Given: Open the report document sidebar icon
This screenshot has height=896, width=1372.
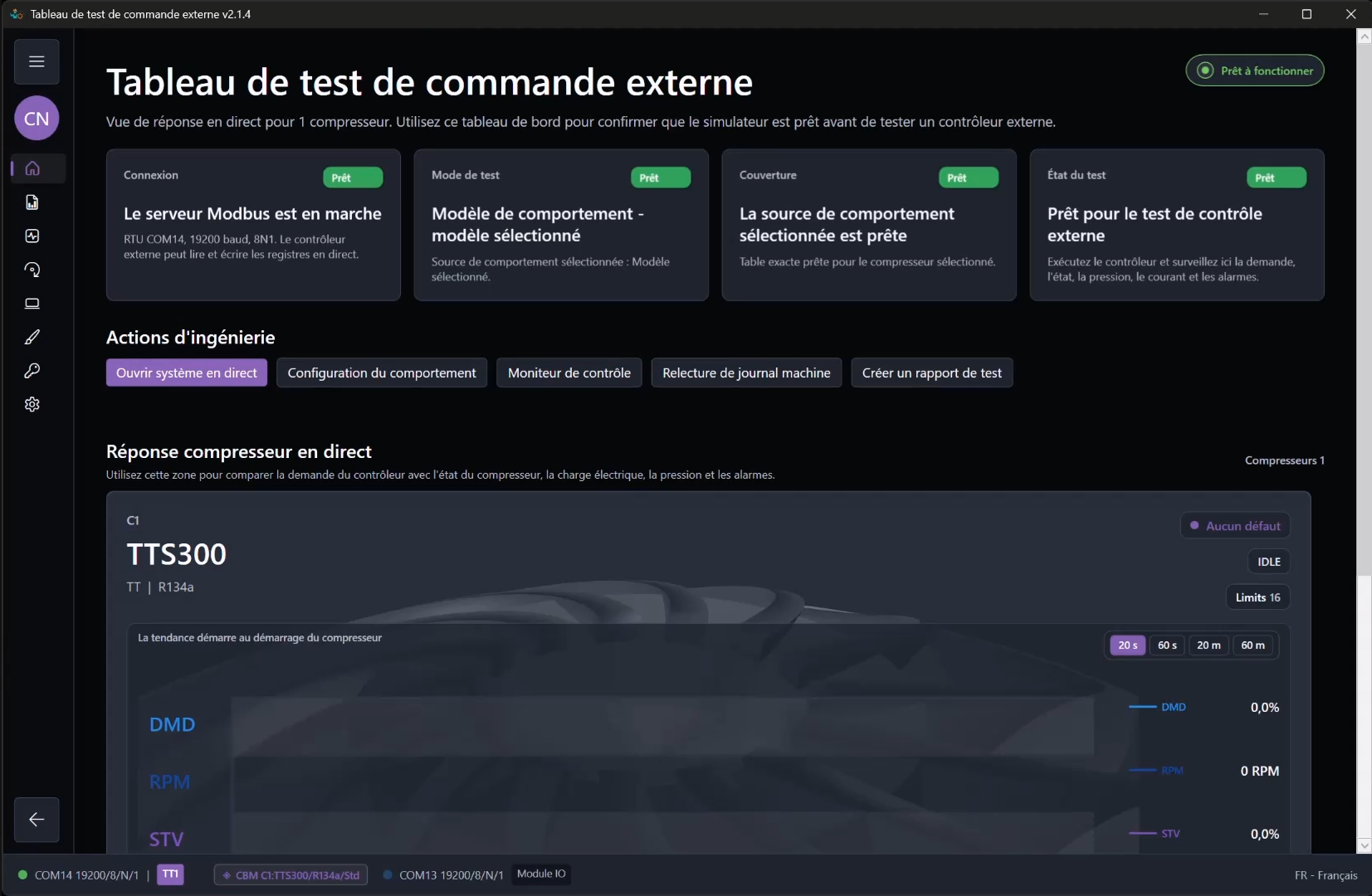Looking at the screenshot, I should pos(32,202).
